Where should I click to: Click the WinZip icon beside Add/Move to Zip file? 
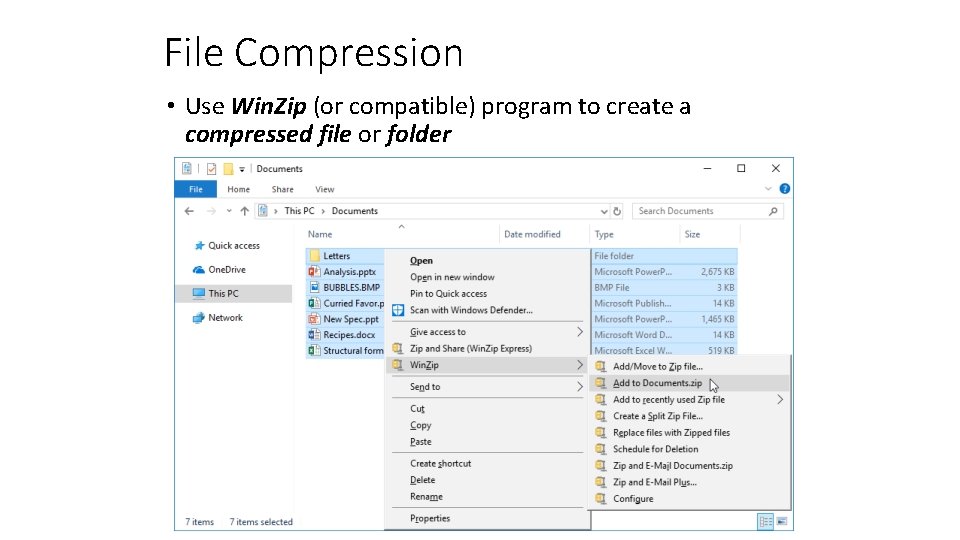tap(601, 366)
